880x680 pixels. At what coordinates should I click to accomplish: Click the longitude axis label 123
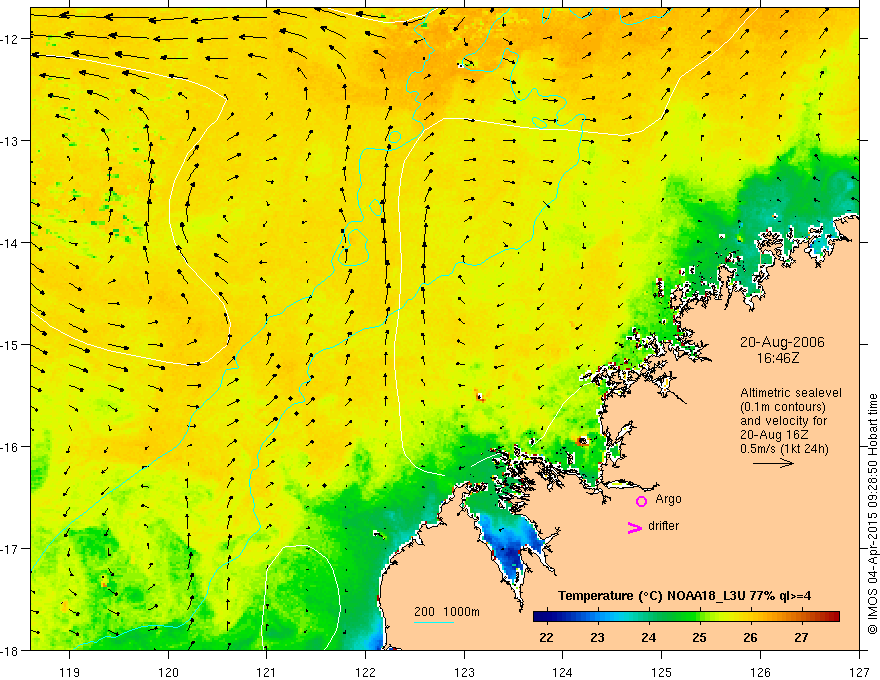coord(464,672)
